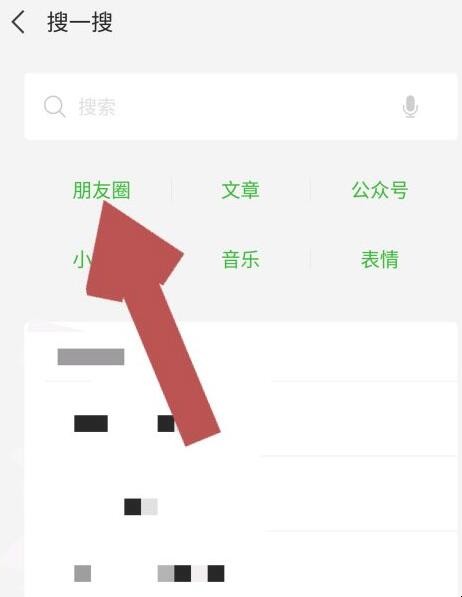Choose the 音乐 search category

pyautogui.click(x=240, y=259)
